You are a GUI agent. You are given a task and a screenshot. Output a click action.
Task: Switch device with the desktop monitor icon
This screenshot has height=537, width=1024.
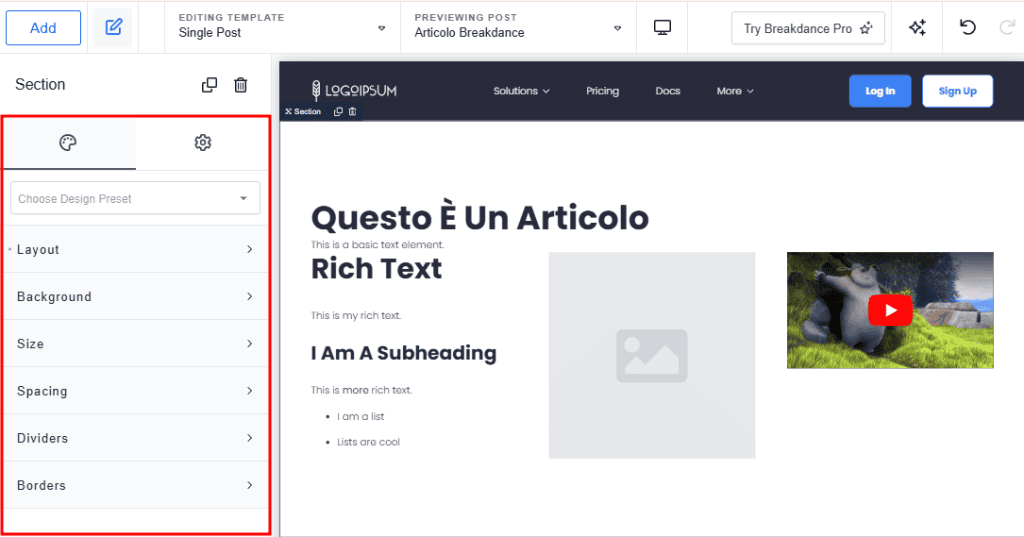(662, 27)
